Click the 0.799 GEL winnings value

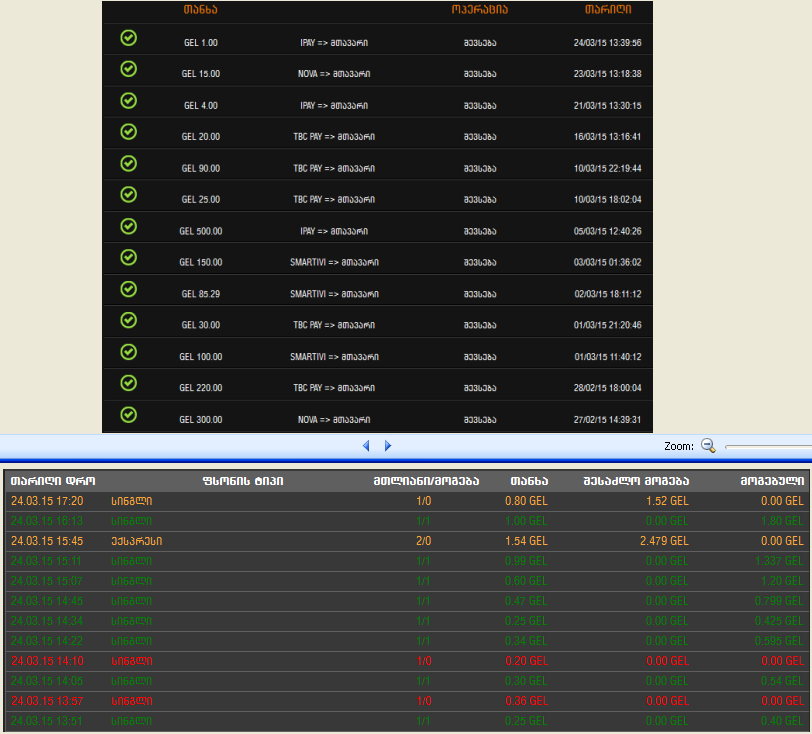[x=779, y=601]
